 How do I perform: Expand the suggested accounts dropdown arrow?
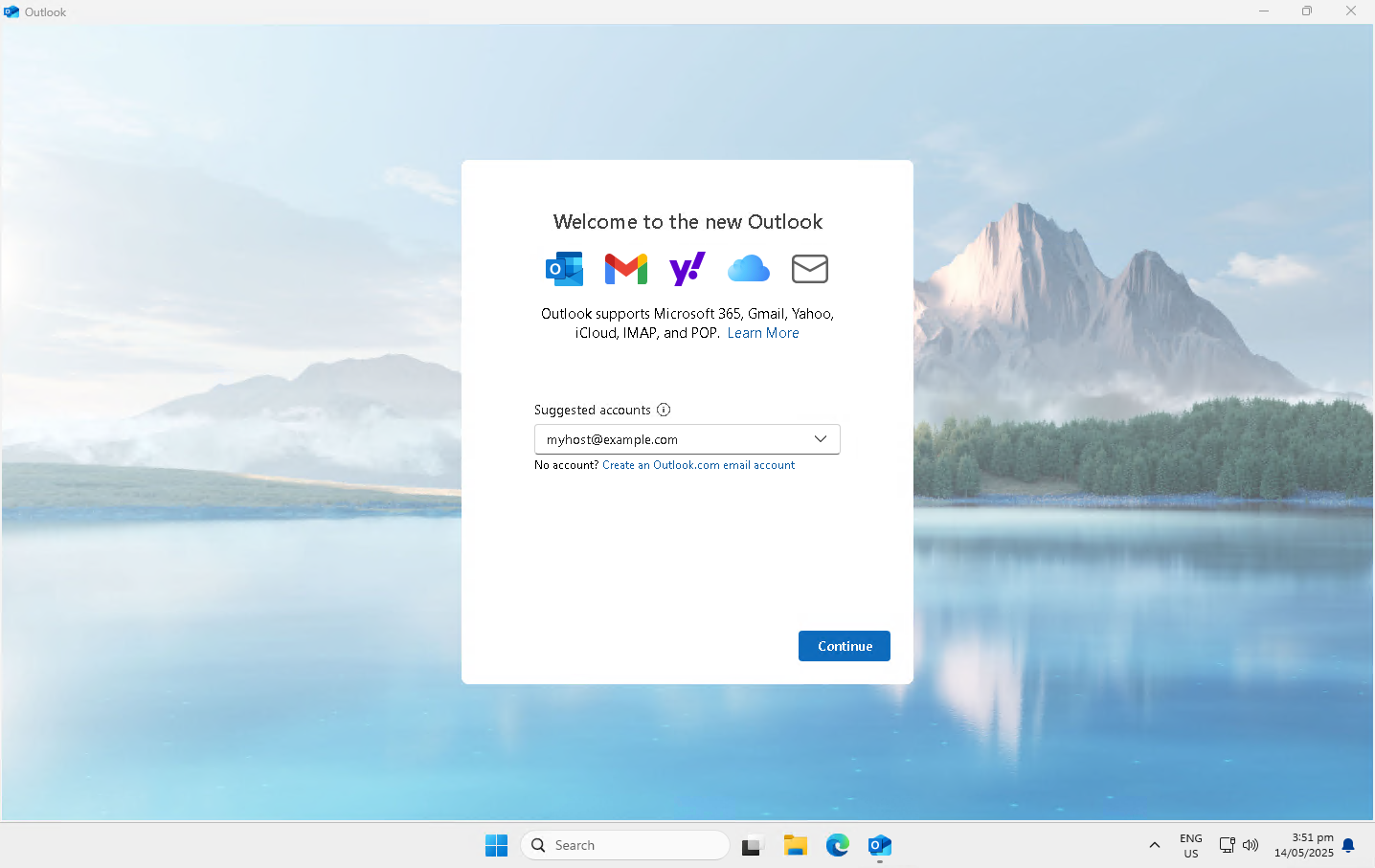821,439
